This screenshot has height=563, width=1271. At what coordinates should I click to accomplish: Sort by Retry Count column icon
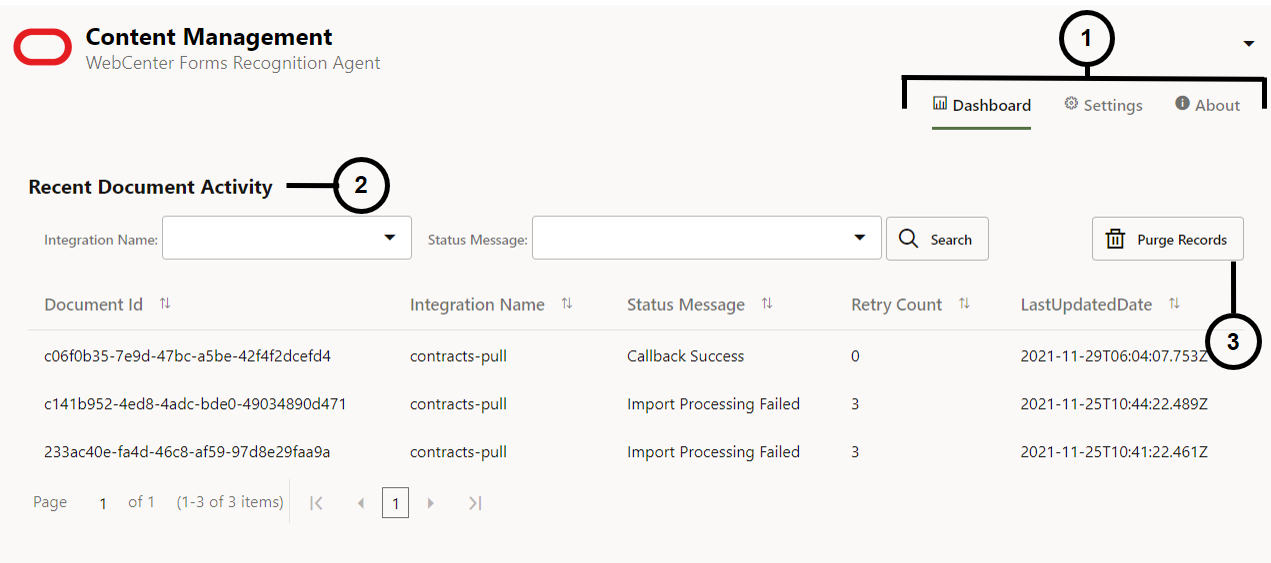pos(964,304)
